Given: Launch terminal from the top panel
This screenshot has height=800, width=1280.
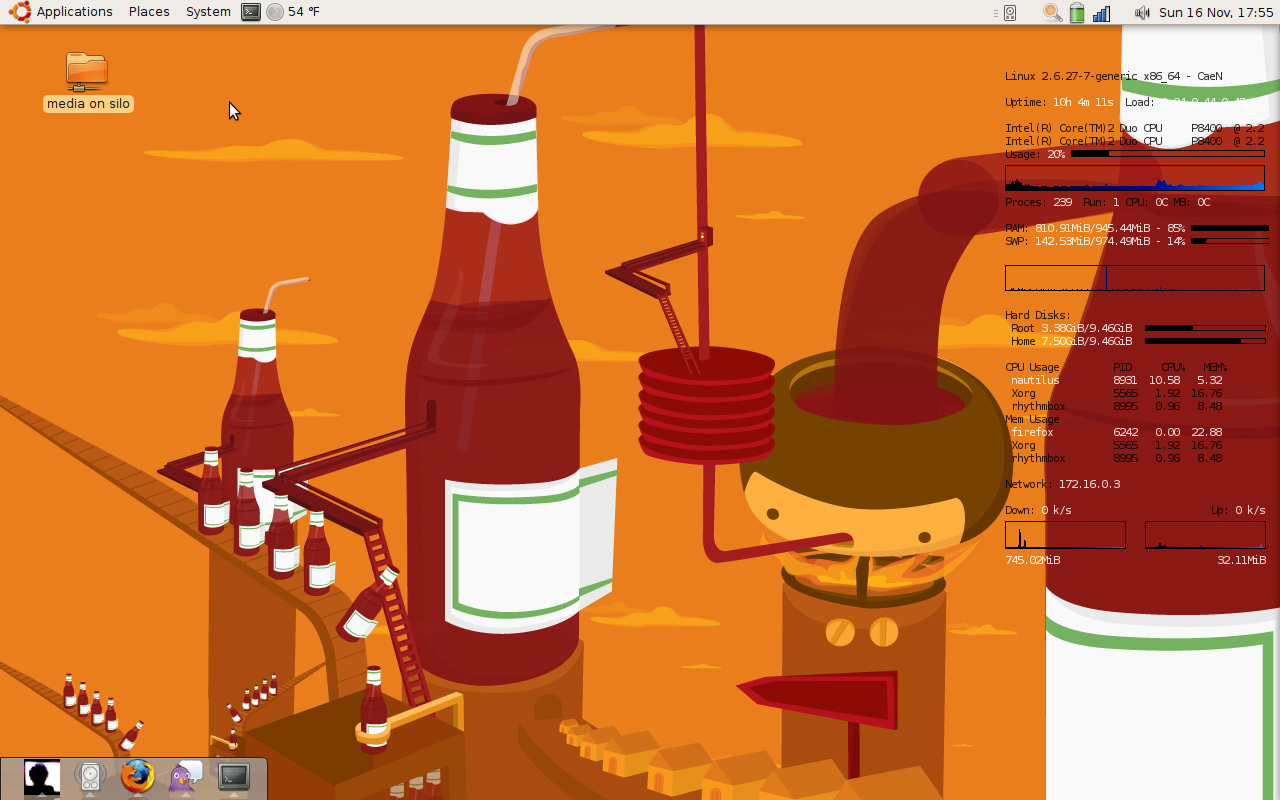Looking at the screenshot, I should coord(251,12).
